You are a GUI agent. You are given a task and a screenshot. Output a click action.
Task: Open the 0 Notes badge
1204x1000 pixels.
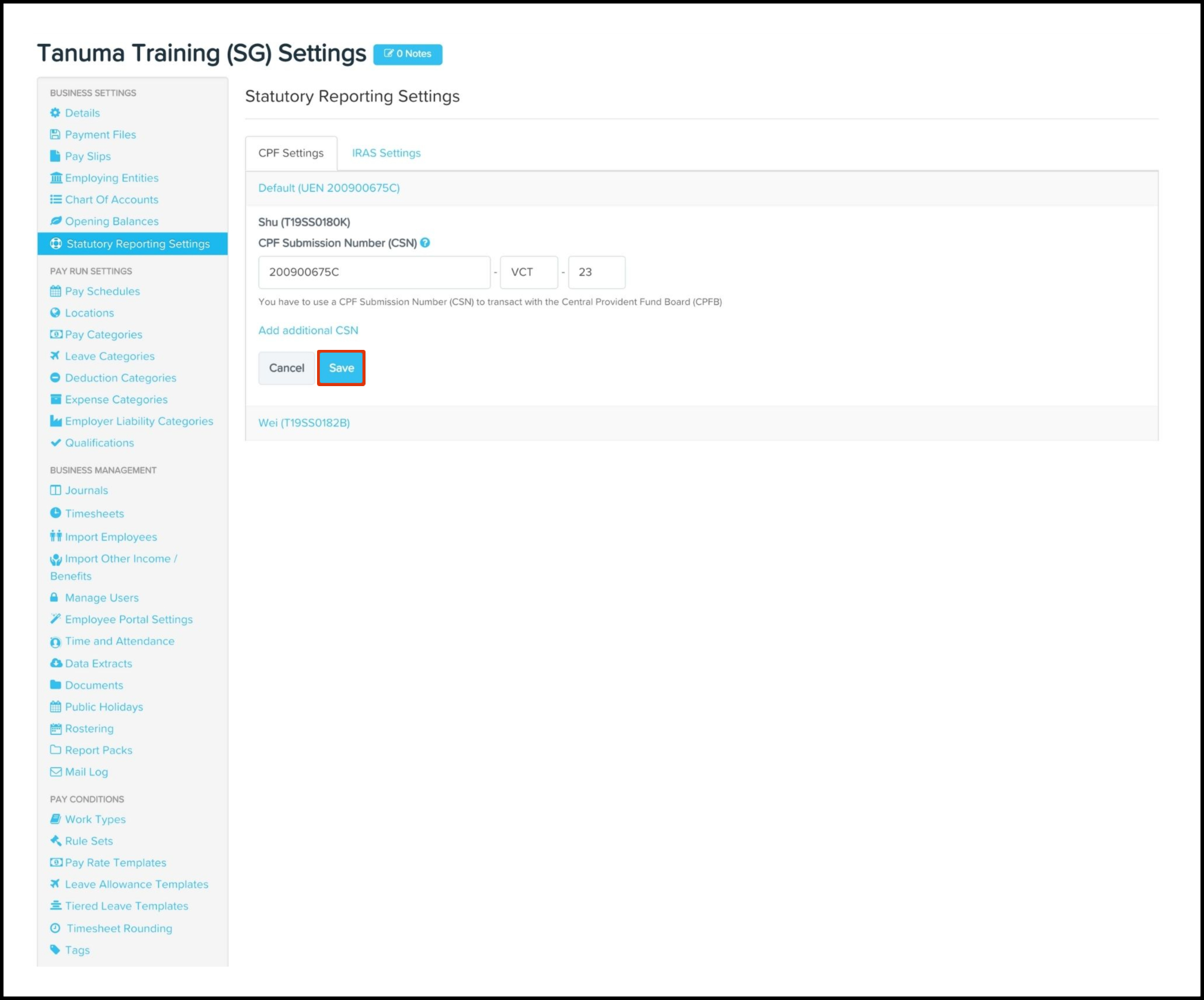click(408, 54)
